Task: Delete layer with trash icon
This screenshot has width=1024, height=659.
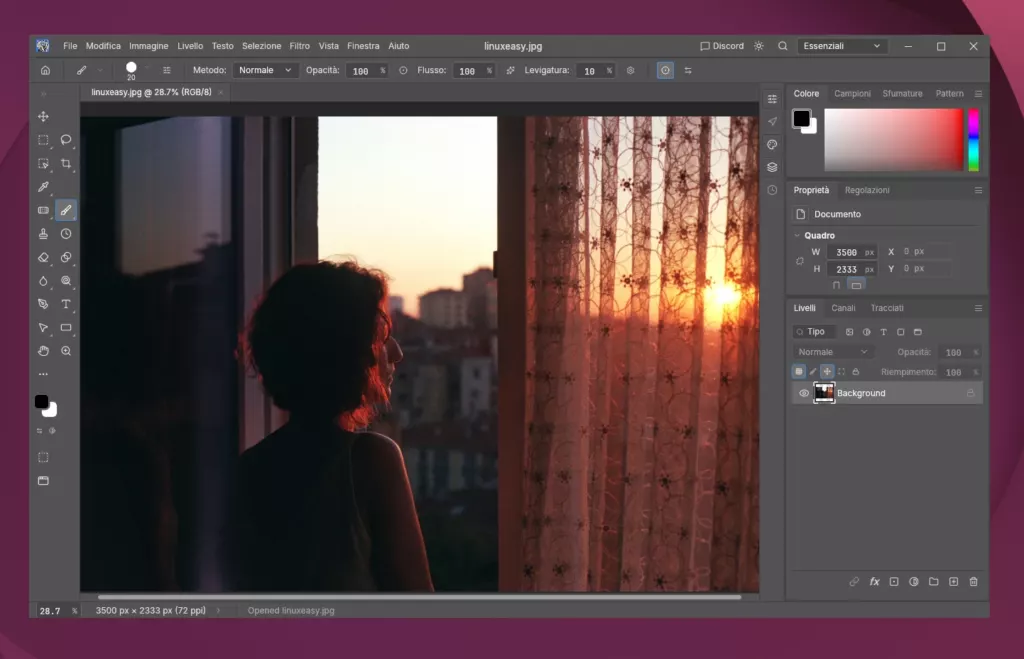Action: click(x=973, y=581)
